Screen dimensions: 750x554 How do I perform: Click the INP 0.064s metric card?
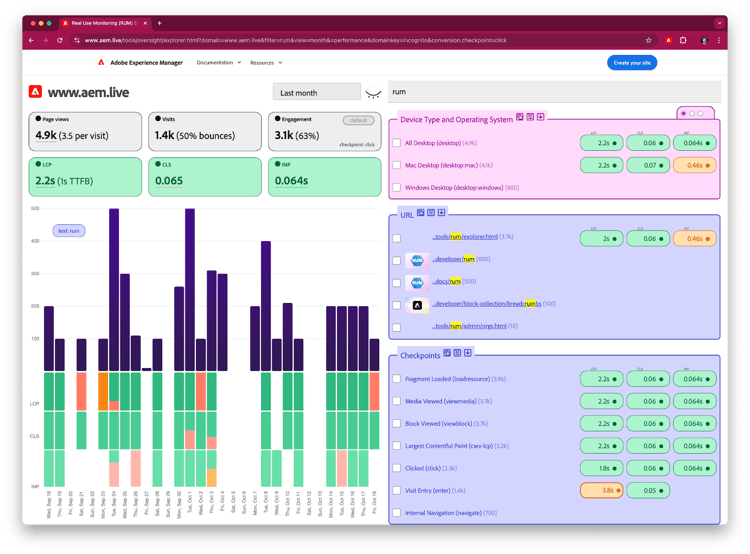pos(325,177)
